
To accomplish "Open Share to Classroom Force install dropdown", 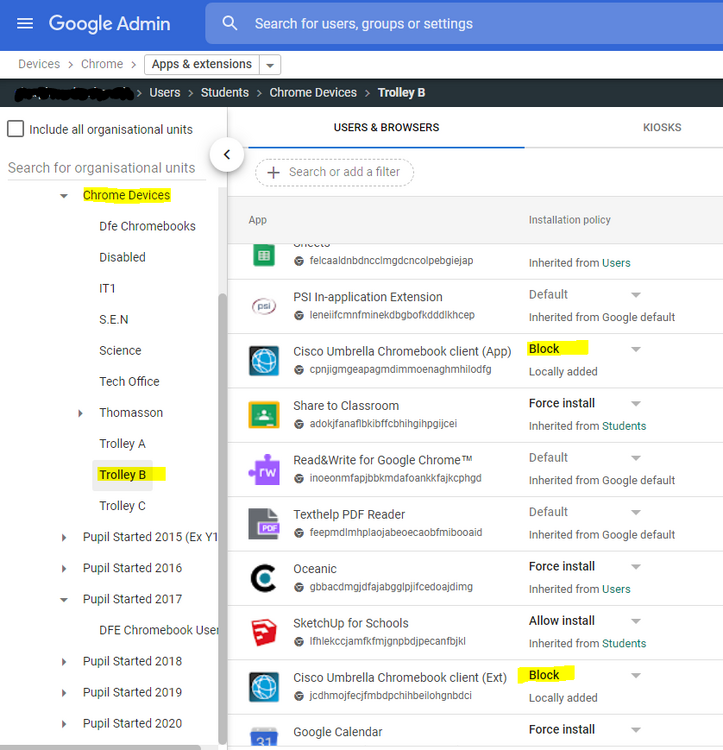I will click(x=635, y=404).
